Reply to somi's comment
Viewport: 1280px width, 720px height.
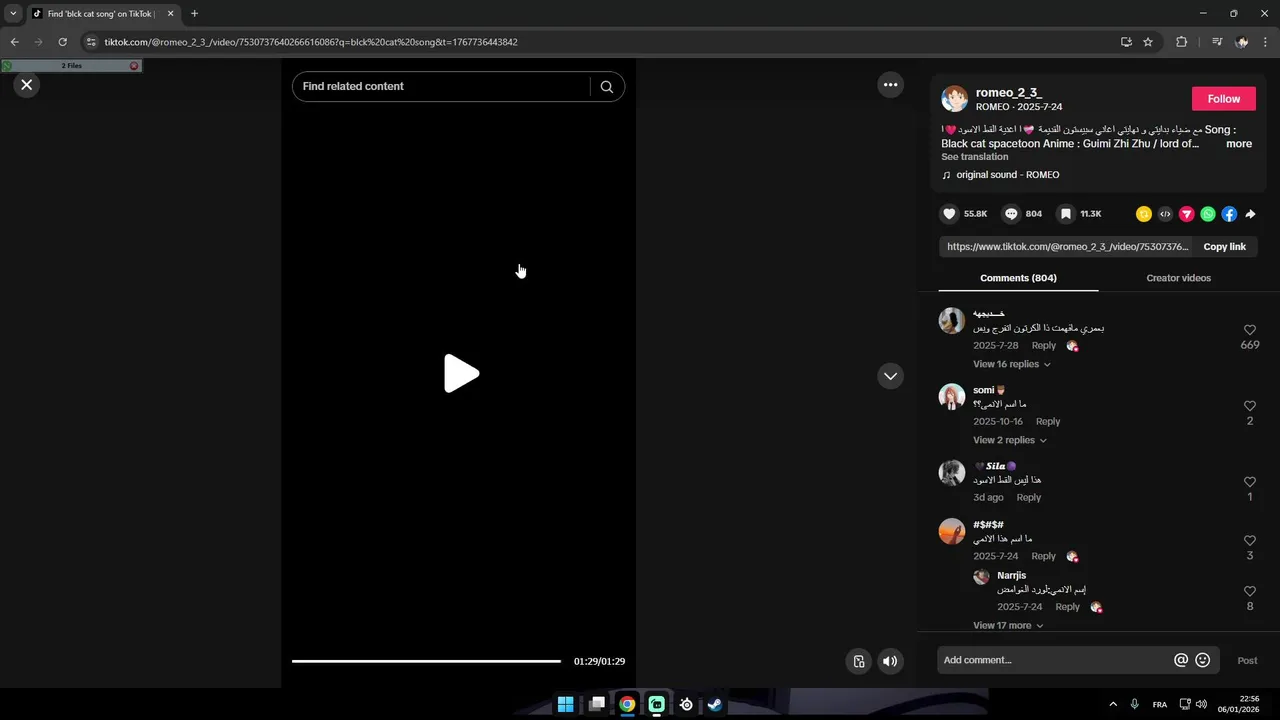pyautogui.click(x=1048, y=422)
